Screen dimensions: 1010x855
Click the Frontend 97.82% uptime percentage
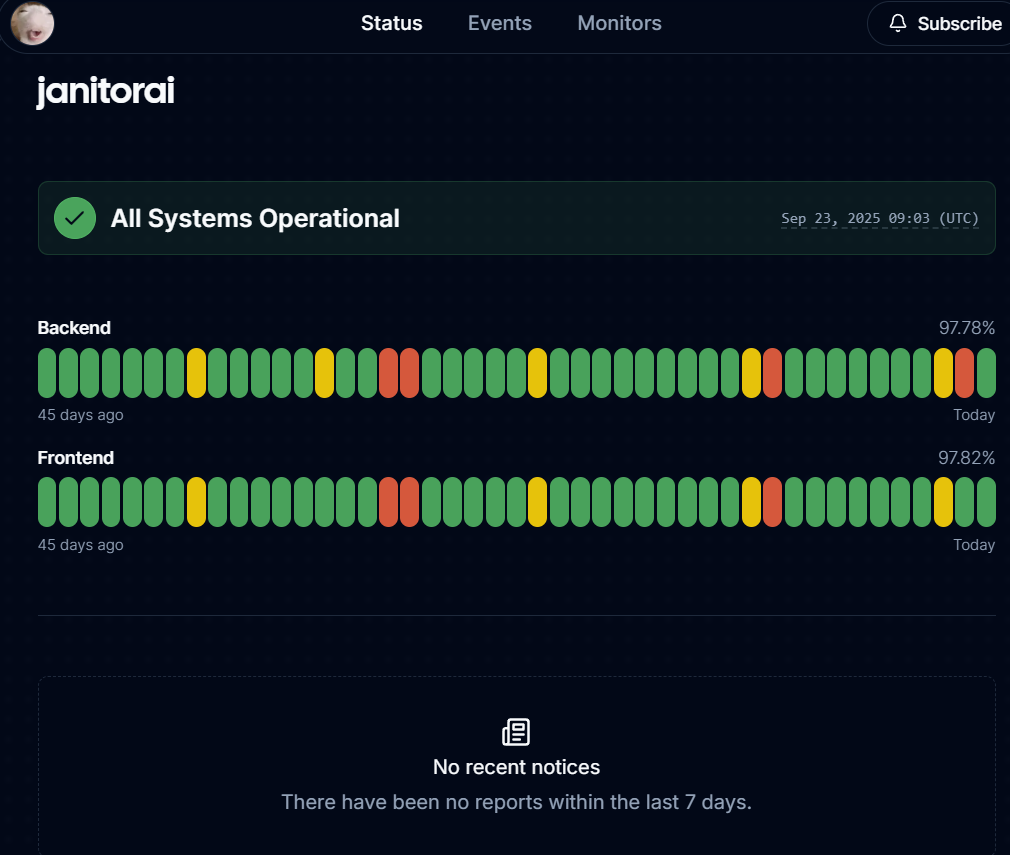tap(966, 458)
